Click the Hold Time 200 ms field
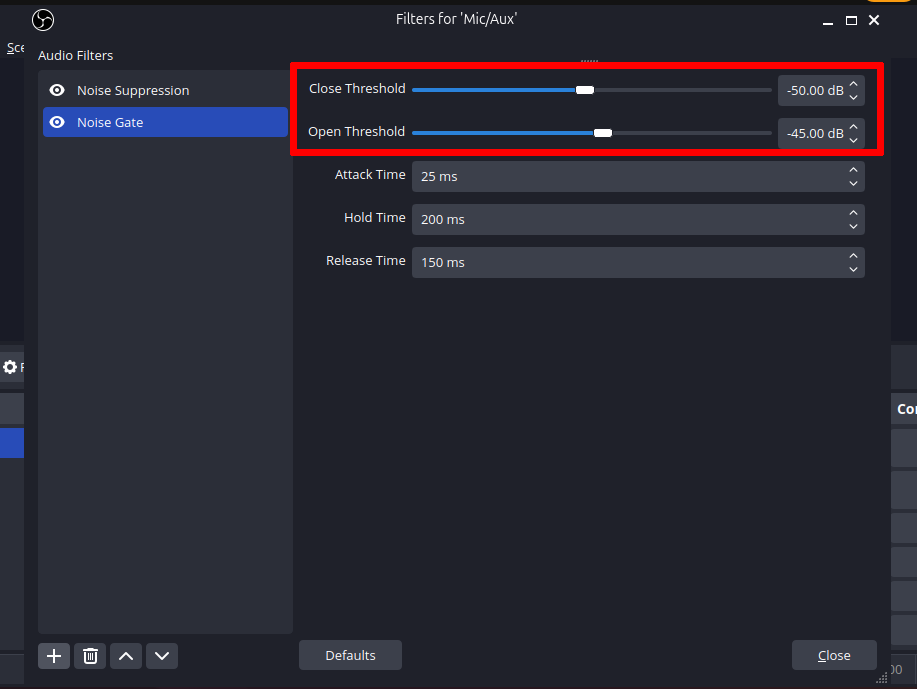The width and height of the screenshot is (917, 689). click(x=625, y=219)
